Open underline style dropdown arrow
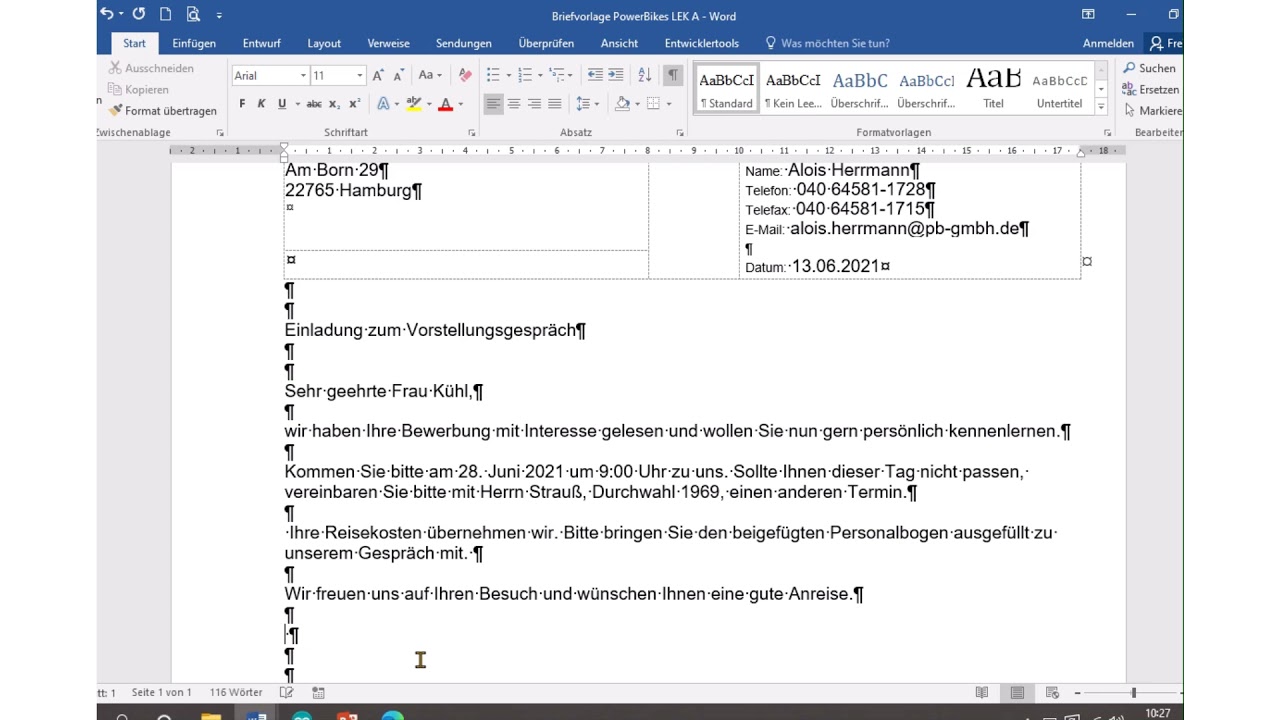 pyautogui.click(x=296, y=104)
